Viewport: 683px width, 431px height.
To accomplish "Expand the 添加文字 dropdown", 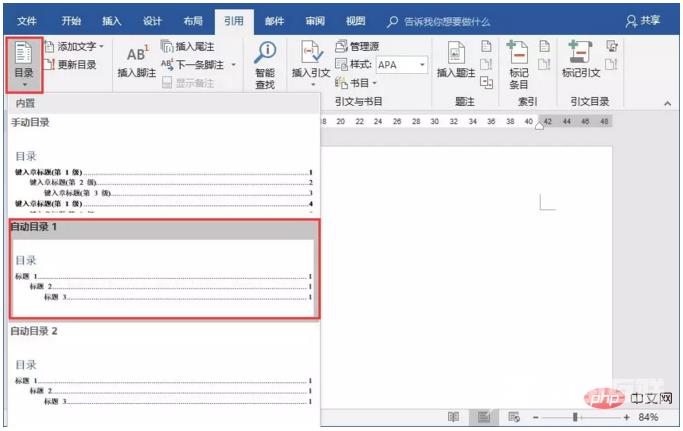I will [x=80, y=46].
